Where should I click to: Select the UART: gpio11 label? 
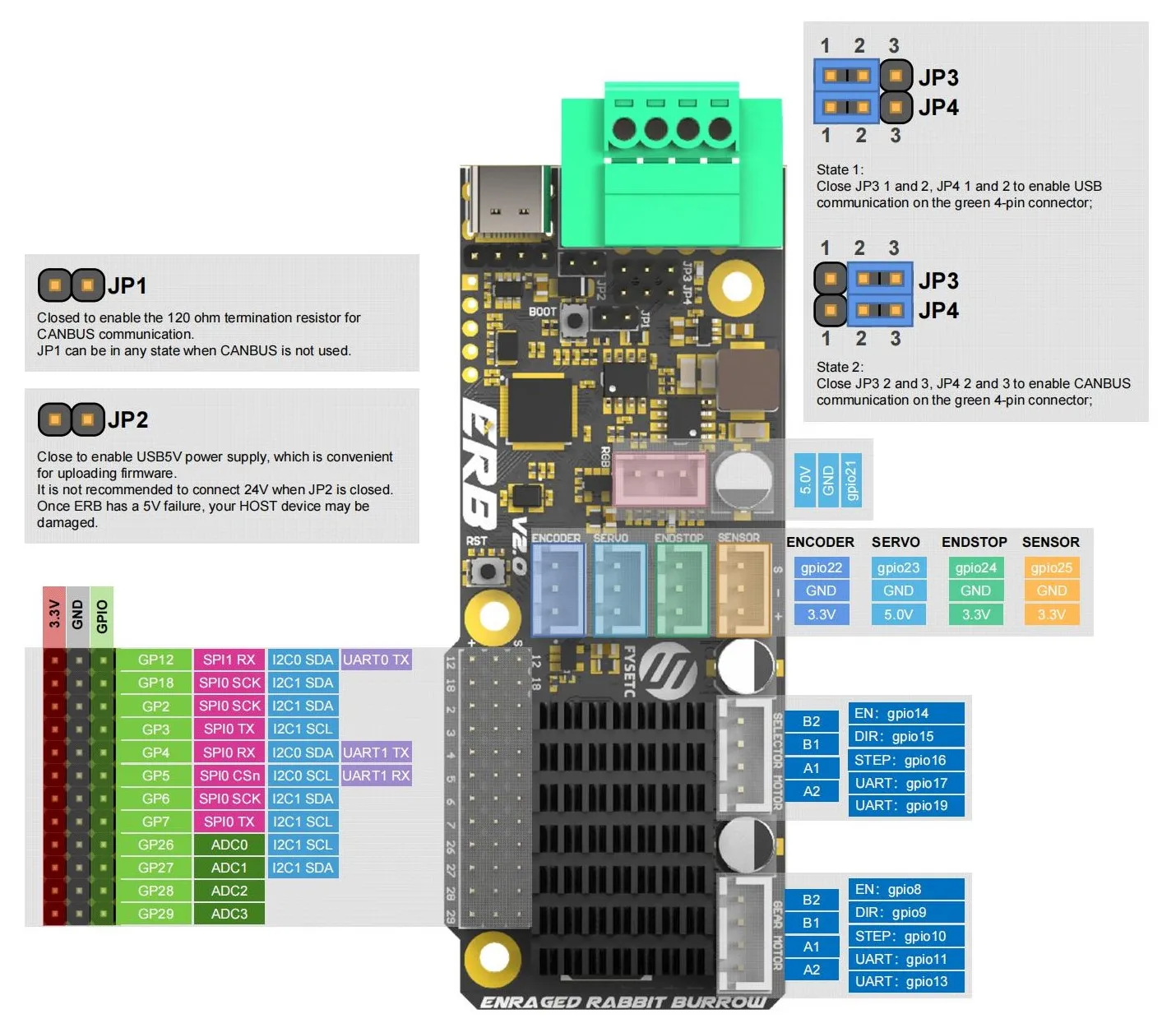pos(905,959)
